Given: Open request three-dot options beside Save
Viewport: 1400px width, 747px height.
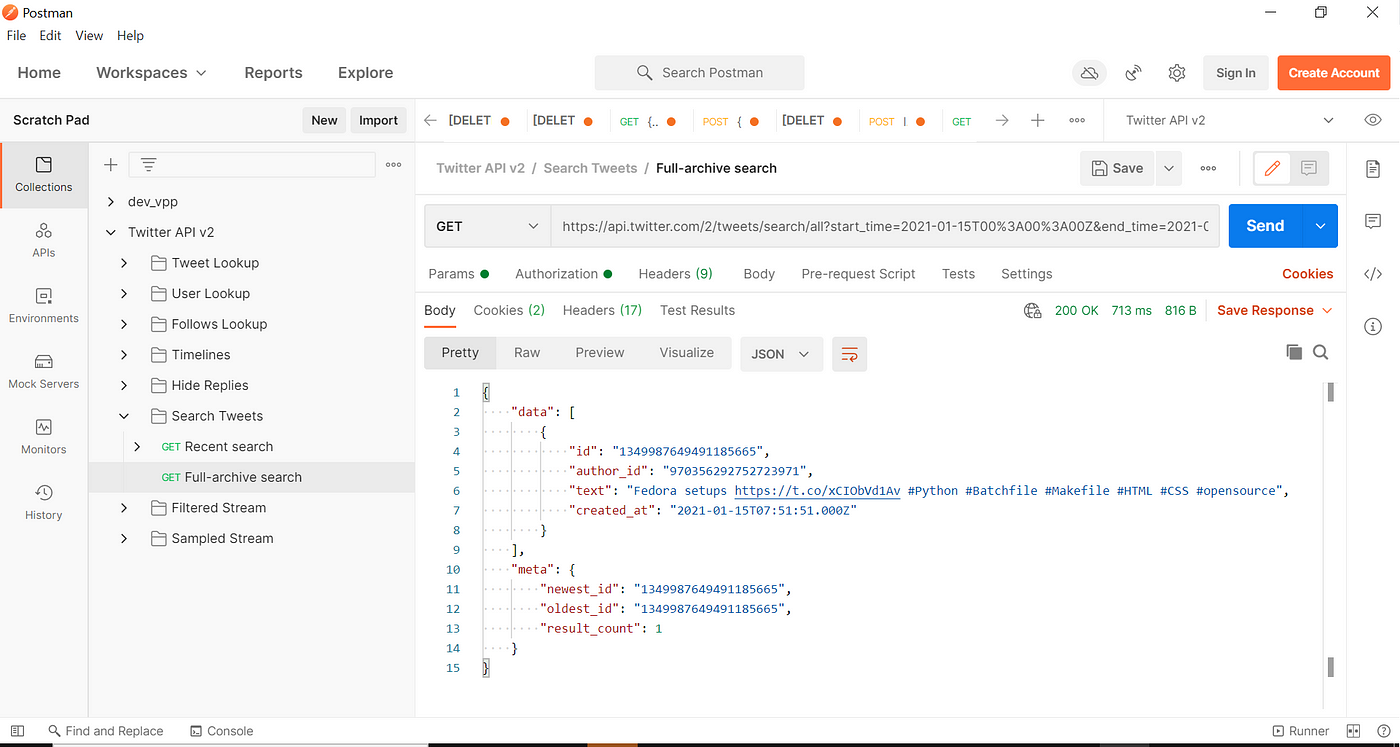Looking at the screenshot, I should tap(1208, 168).
